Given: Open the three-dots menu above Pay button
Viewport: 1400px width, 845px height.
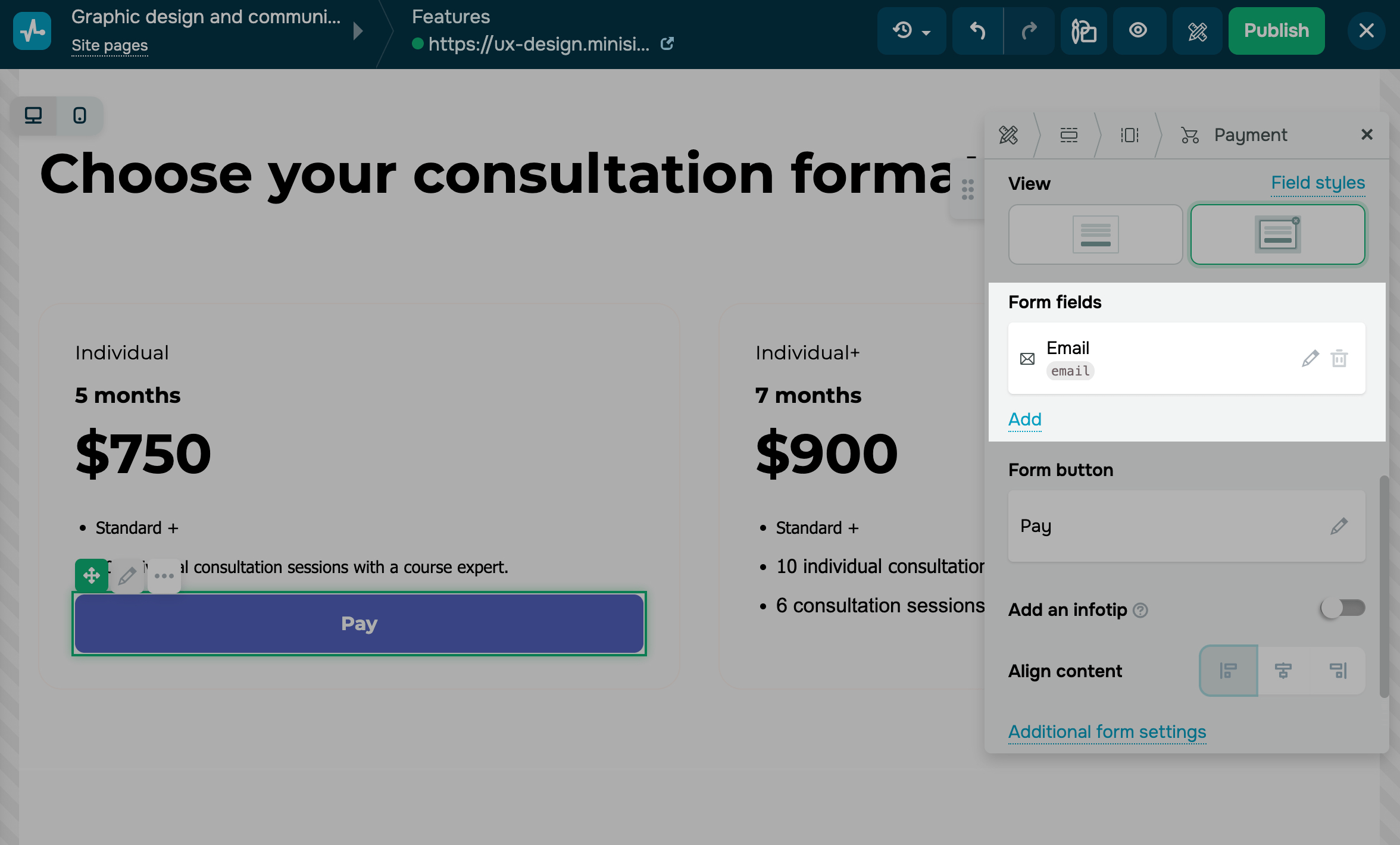Looking at the screenshot, I should coord(164,575).
